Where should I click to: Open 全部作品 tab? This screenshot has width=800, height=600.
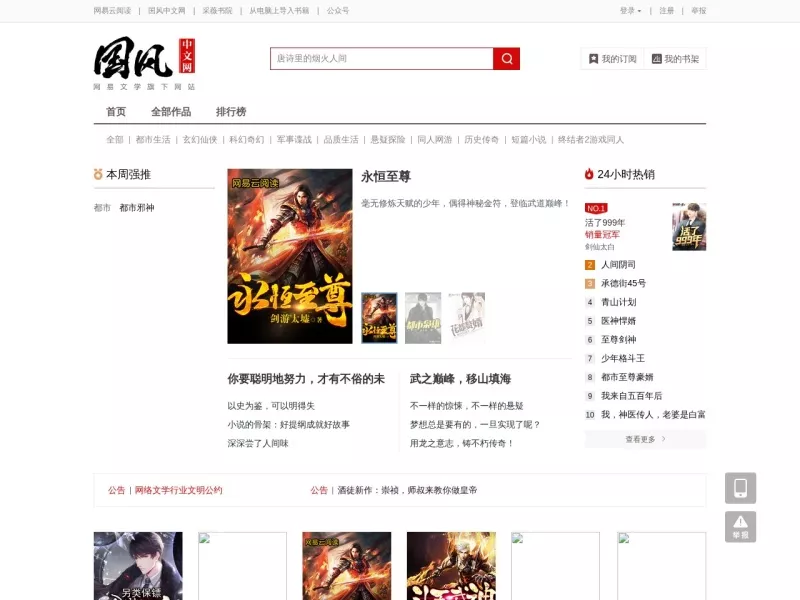171,112
